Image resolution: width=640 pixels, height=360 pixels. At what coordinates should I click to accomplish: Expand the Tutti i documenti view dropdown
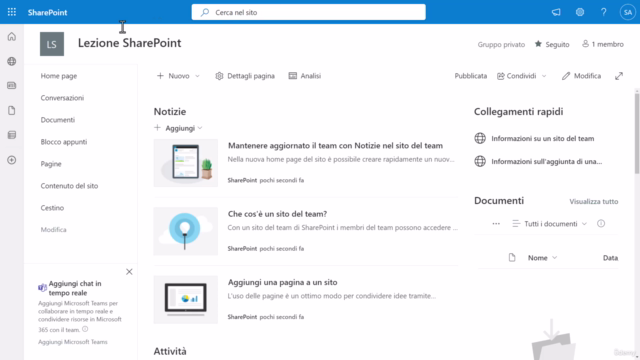549,224
